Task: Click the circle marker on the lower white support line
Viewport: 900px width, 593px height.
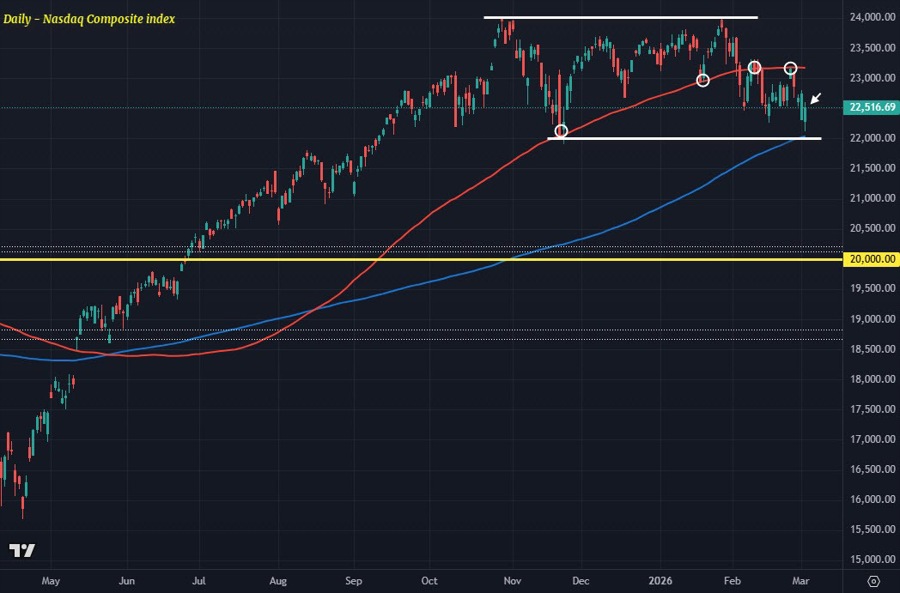Action: coord(561,131)
